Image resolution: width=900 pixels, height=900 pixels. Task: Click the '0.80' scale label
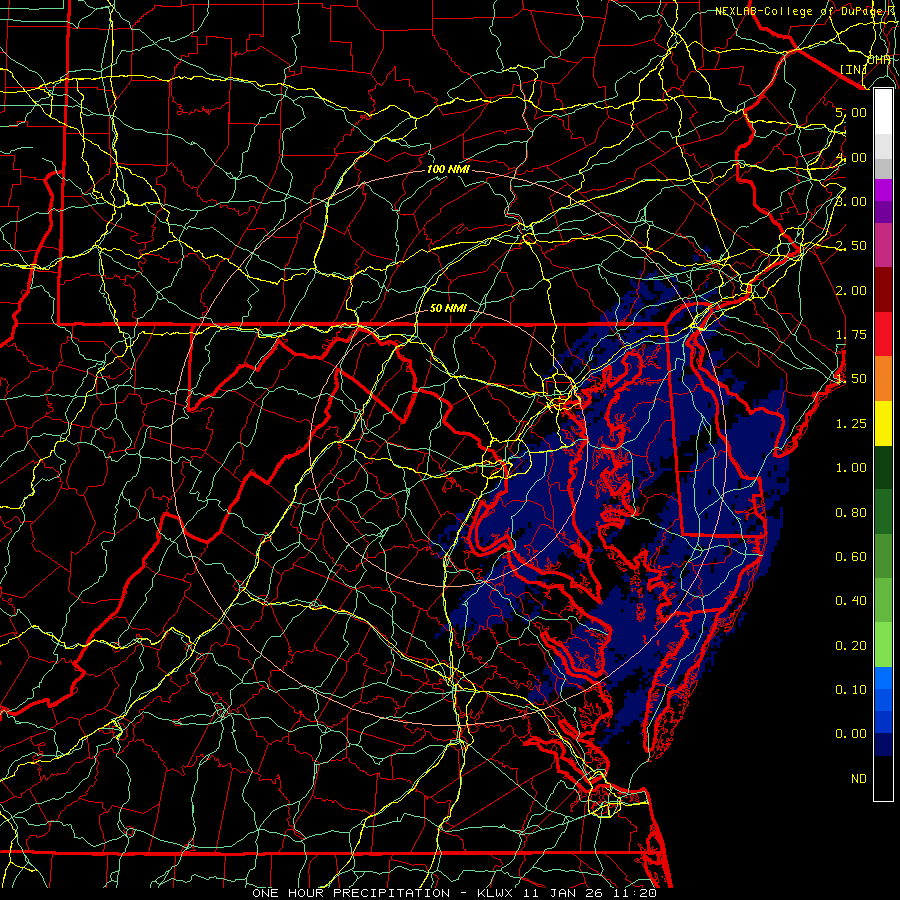tap(851, 513)
